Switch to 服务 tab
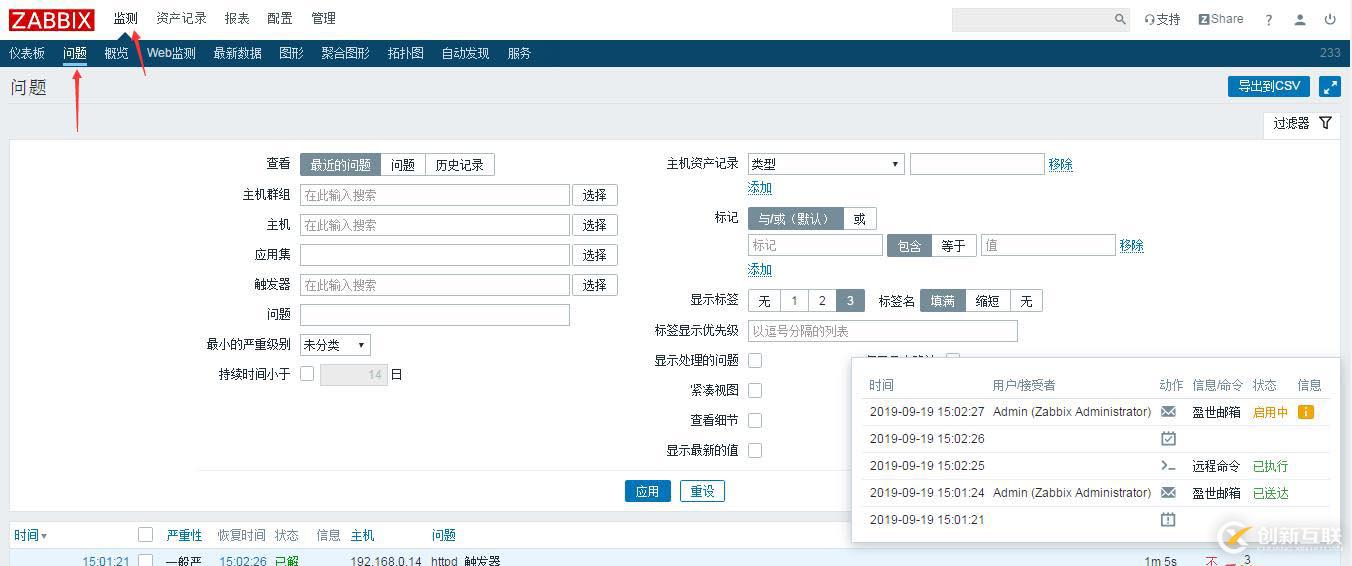 519,53
